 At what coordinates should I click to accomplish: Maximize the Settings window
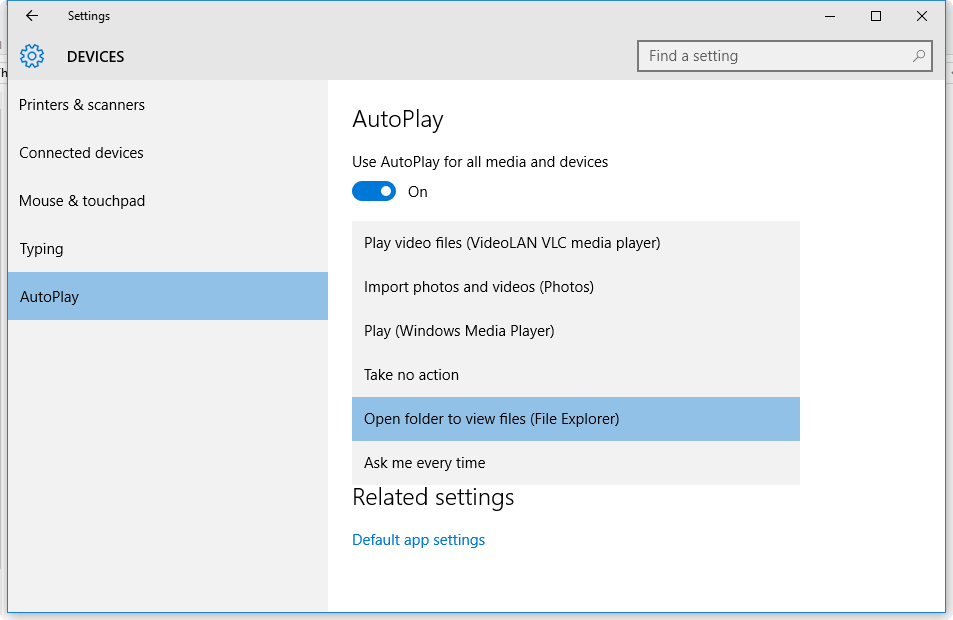pyautogui.click(x=876, y=16)
